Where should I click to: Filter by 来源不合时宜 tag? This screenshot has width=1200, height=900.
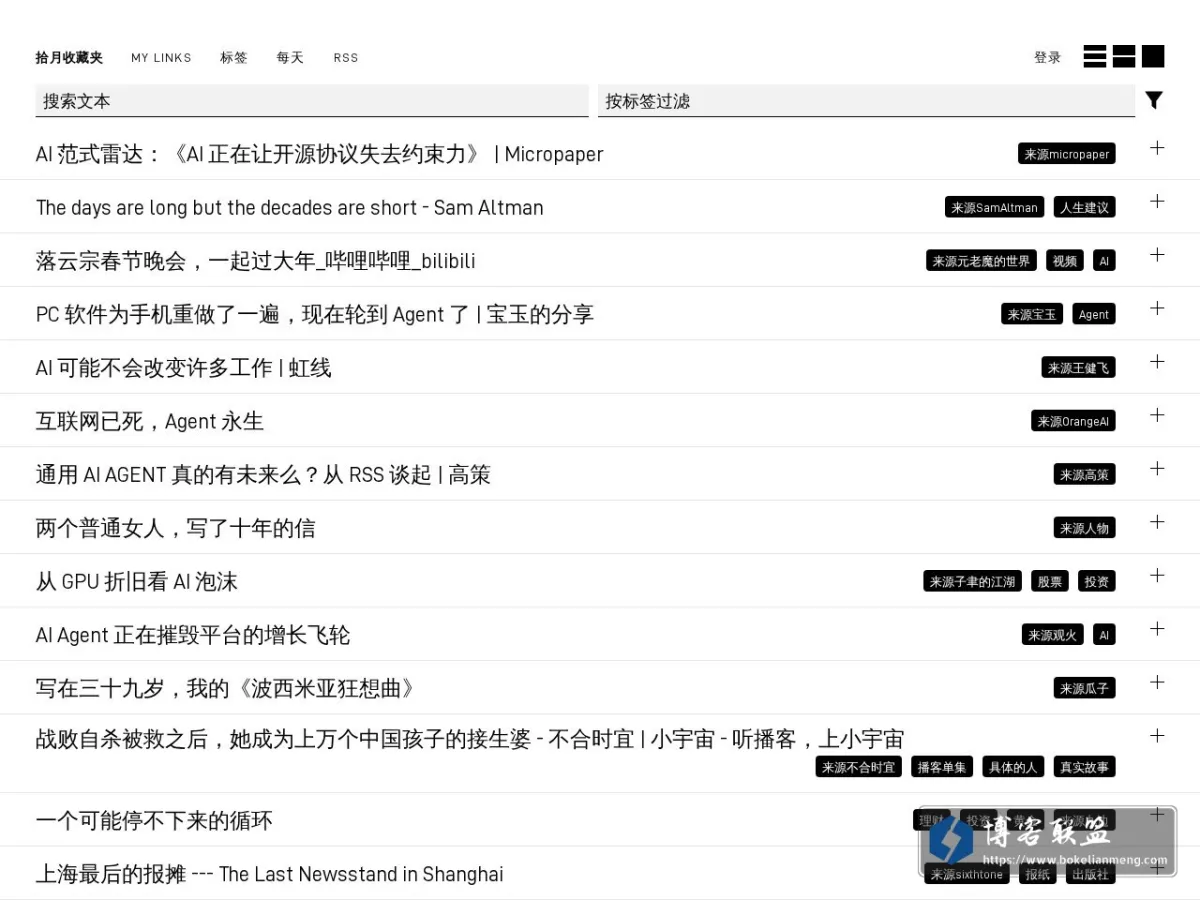point(858,767)
